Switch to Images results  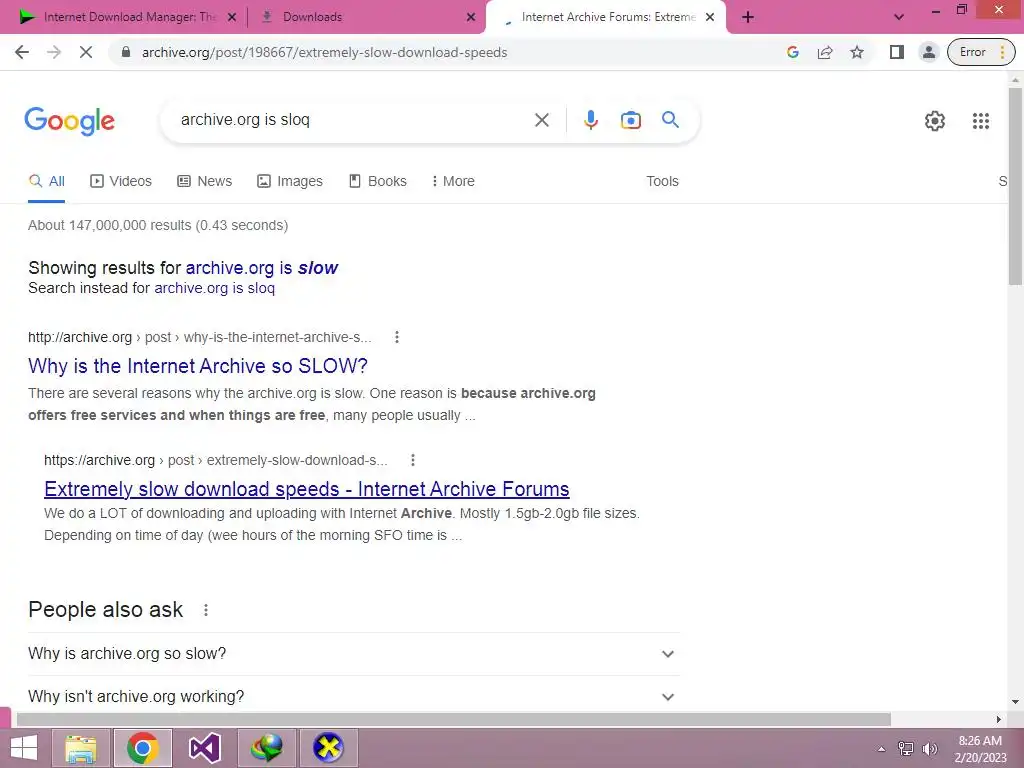(290, 182)
